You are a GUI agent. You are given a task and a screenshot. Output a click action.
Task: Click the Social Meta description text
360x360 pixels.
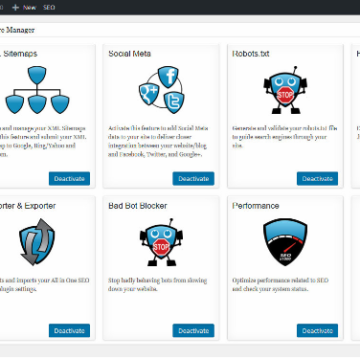[159, 141]
